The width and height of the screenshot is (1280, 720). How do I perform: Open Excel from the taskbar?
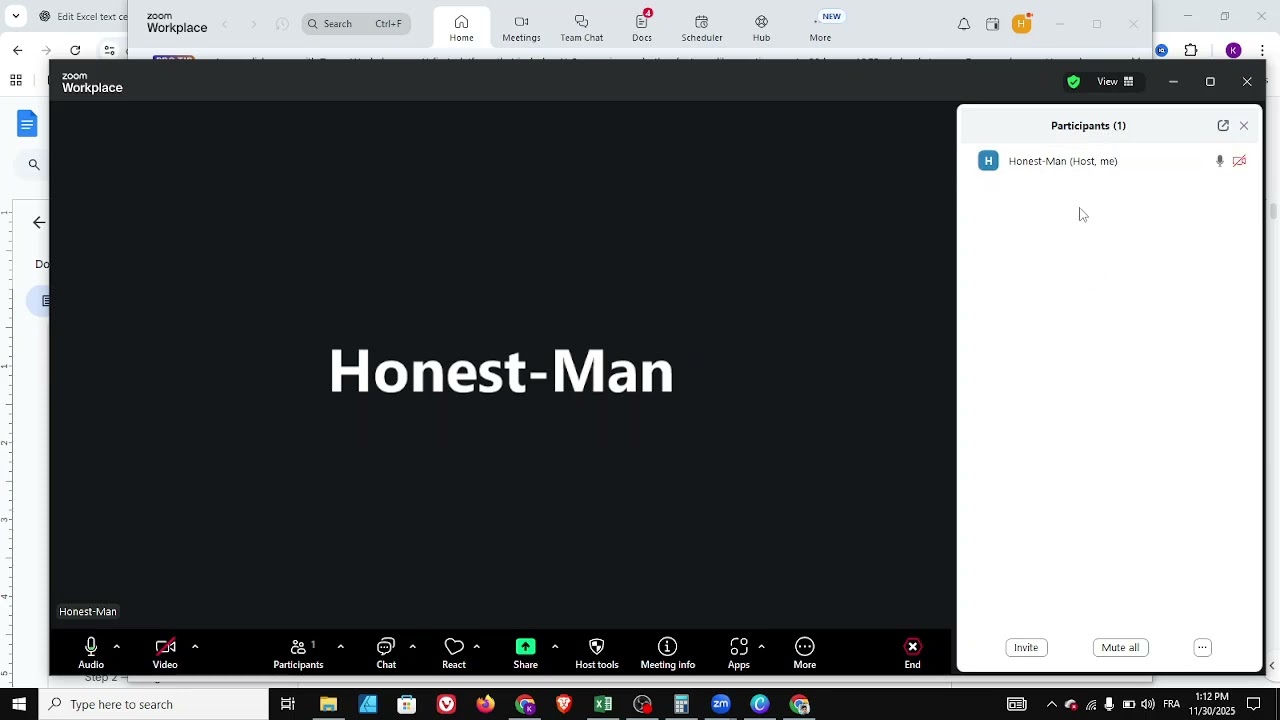[x=603, y=704]
